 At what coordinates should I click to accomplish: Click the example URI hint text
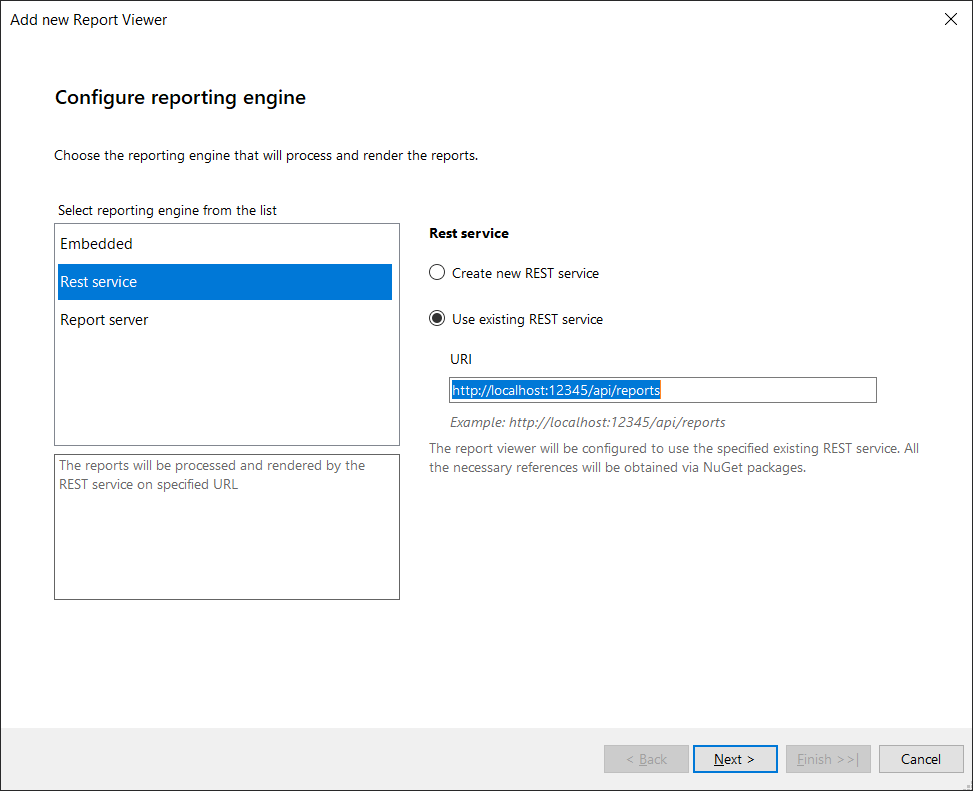588,422
